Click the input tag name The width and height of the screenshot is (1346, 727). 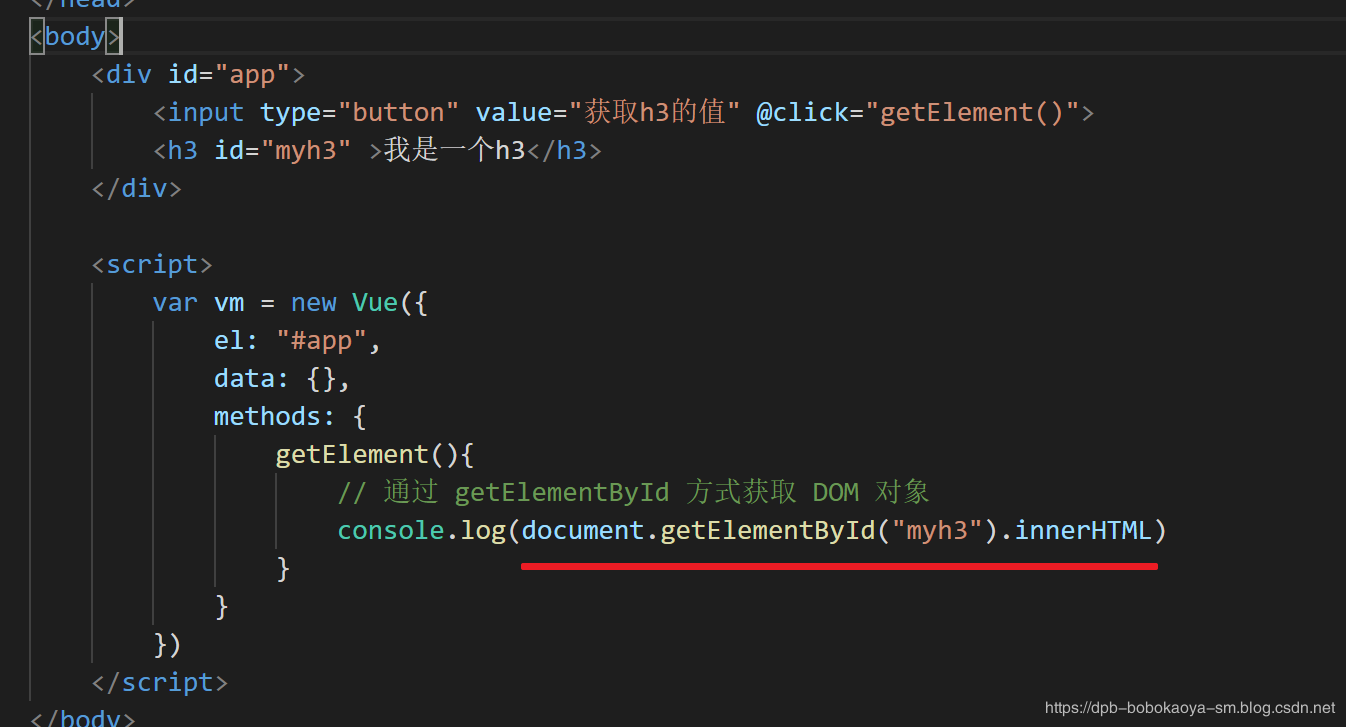pyautogui.click(x=206, y=112)
